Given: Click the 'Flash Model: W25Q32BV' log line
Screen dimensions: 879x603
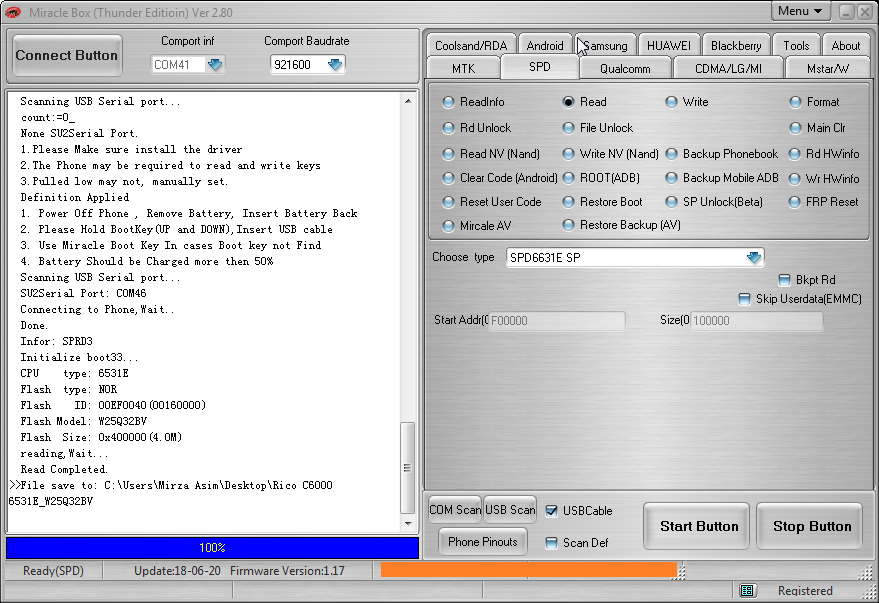Looking at the screenshot, I should (x=84, y=421).
